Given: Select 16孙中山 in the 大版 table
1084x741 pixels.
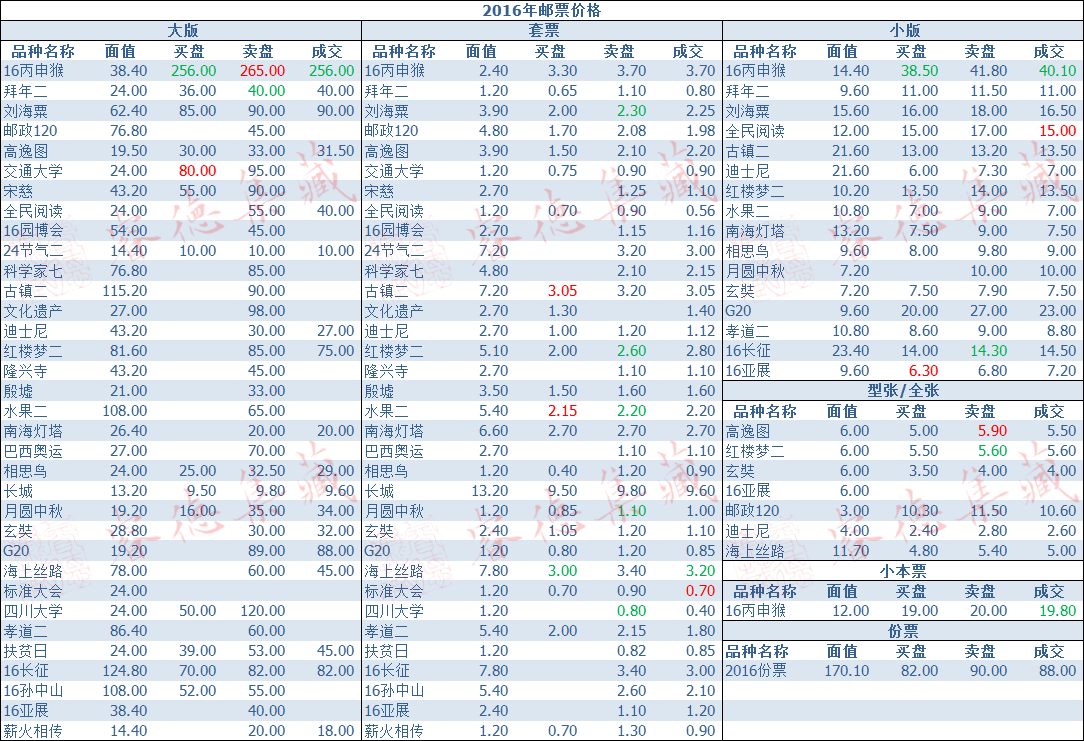Looking at the screenshot, I should (x=33, y=691).
